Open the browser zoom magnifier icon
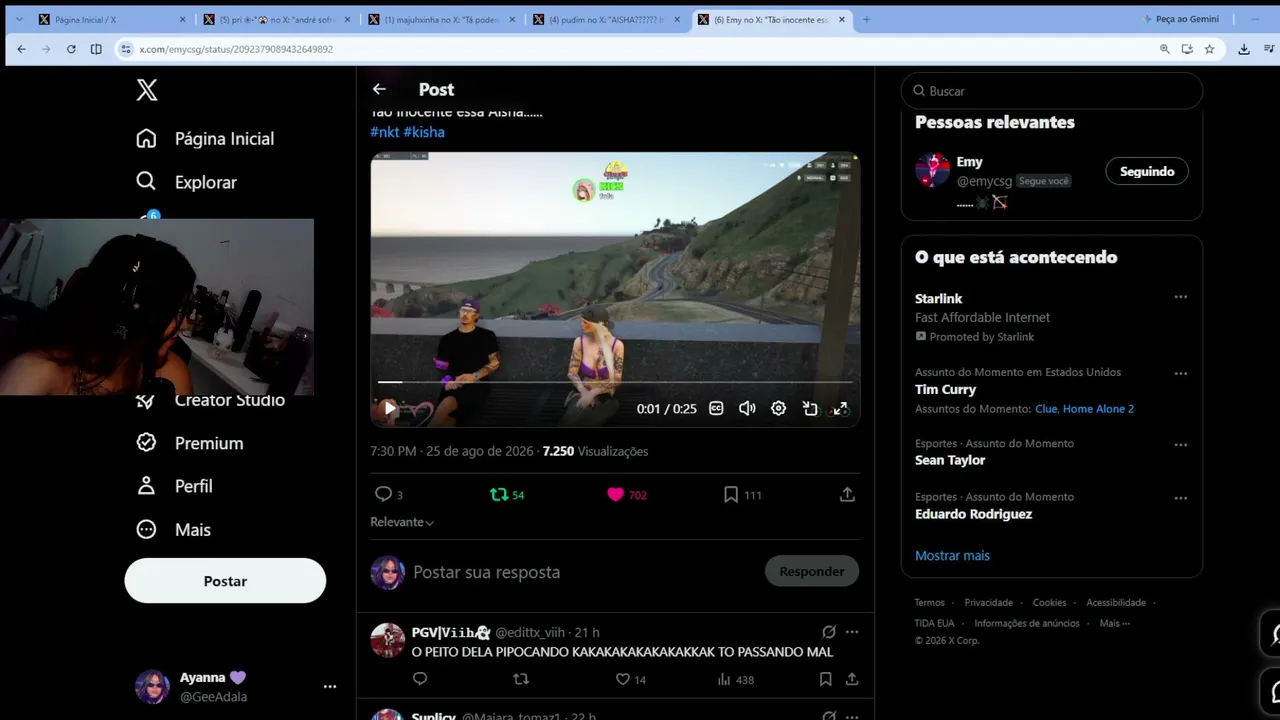1280x720 pixels. click(1164, 49)
